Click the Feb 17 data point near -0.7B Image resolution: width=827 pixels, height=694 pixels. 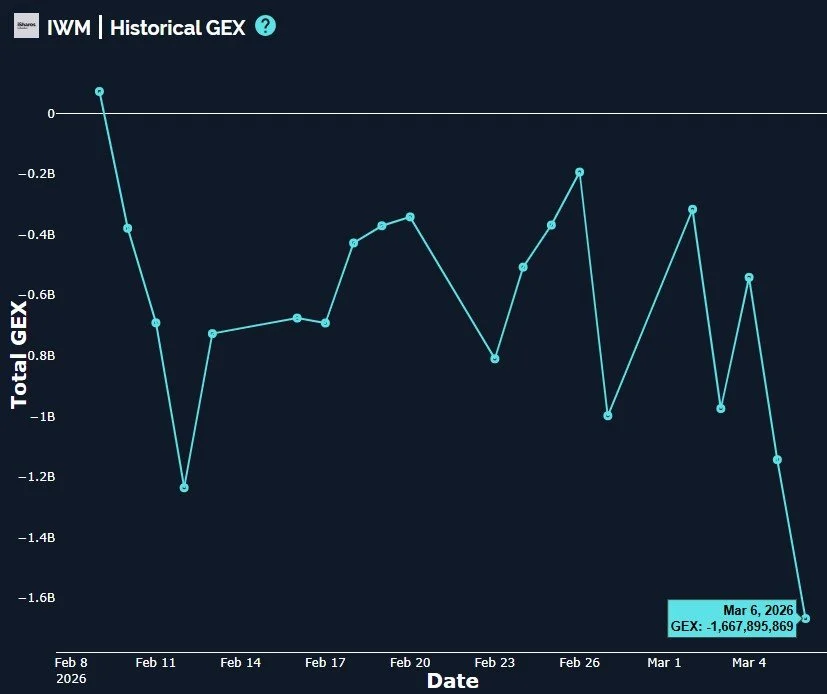coord(325,323)
